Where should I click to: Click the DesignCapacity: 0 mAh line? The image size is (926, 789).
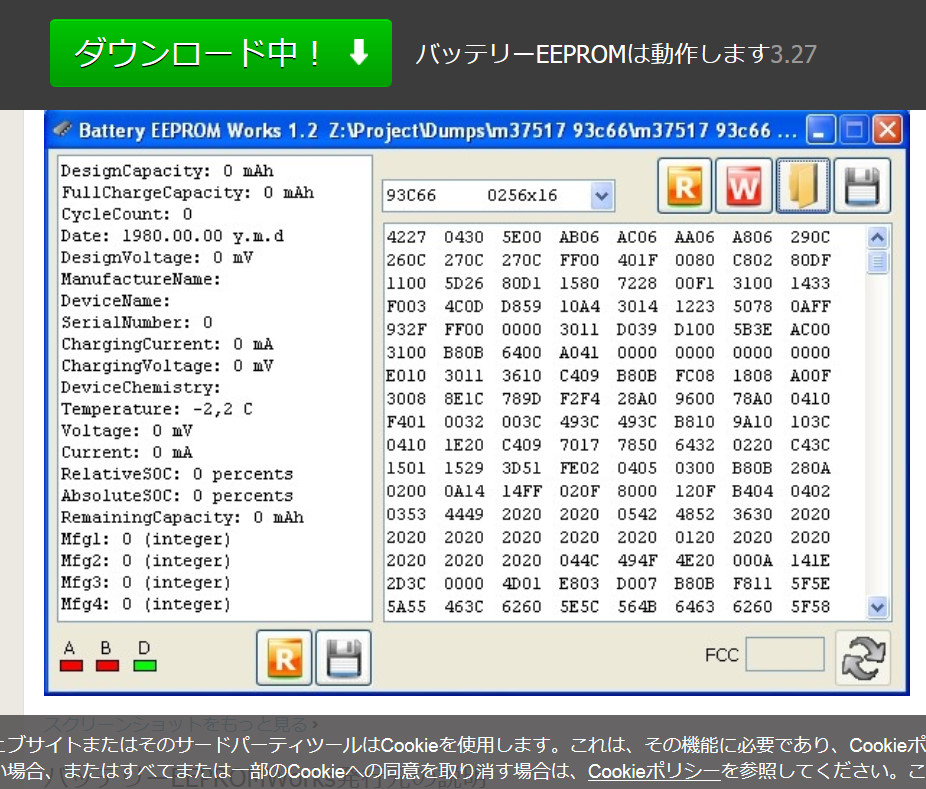[x=167, y=171]
